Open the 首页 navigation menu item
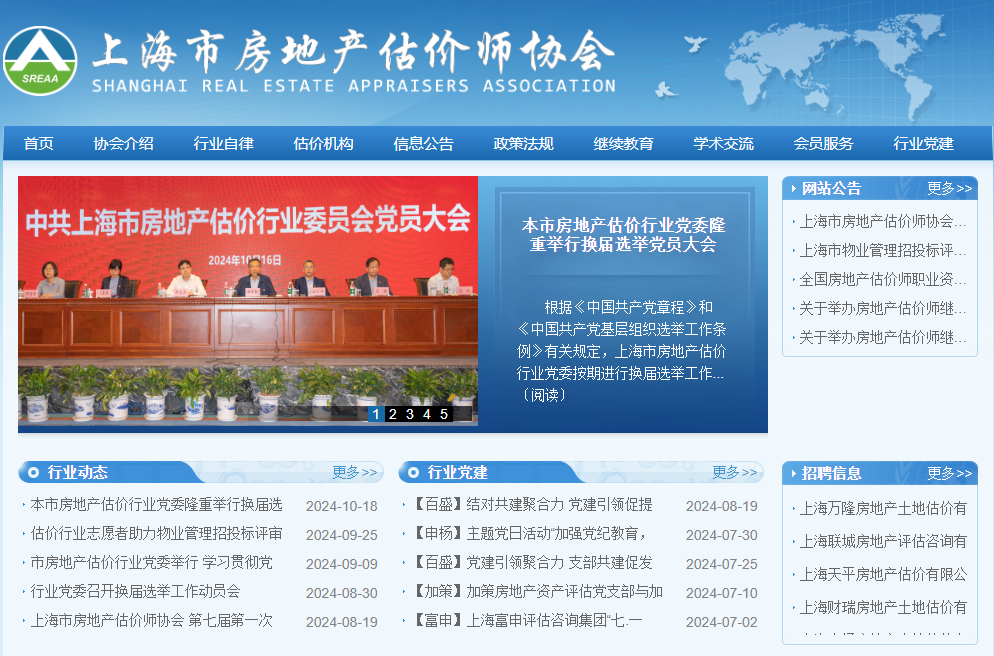 39,144
